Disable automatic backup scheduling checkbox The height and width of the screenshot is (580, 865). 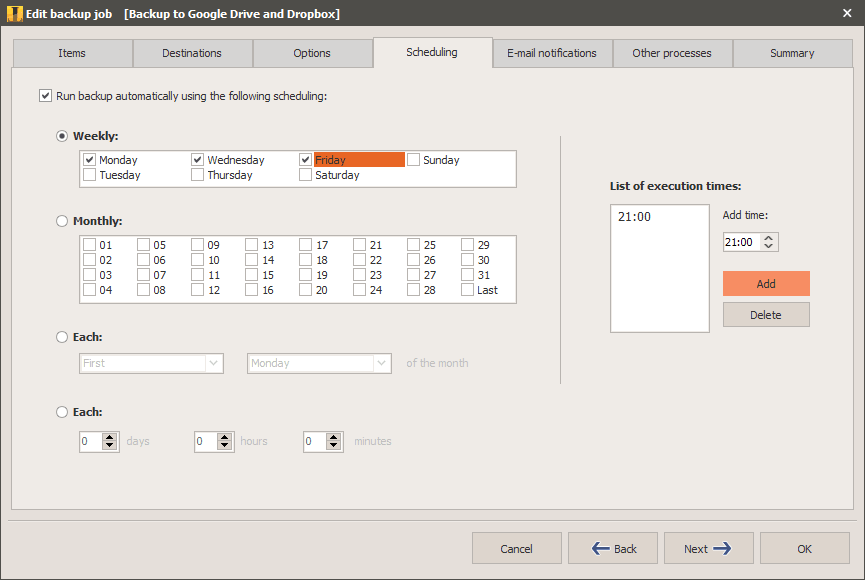pos(45,96)
